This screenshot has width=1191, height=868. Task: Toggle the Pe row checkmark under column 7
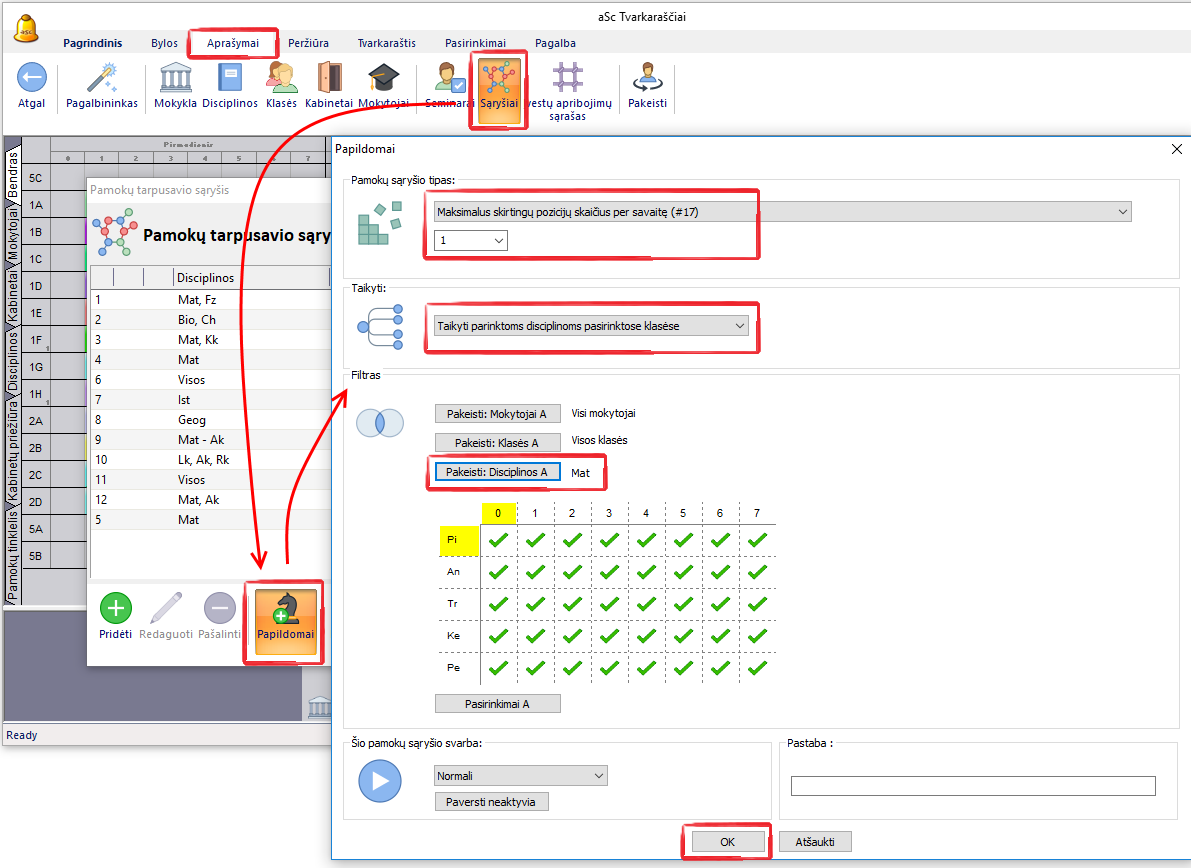757,667
